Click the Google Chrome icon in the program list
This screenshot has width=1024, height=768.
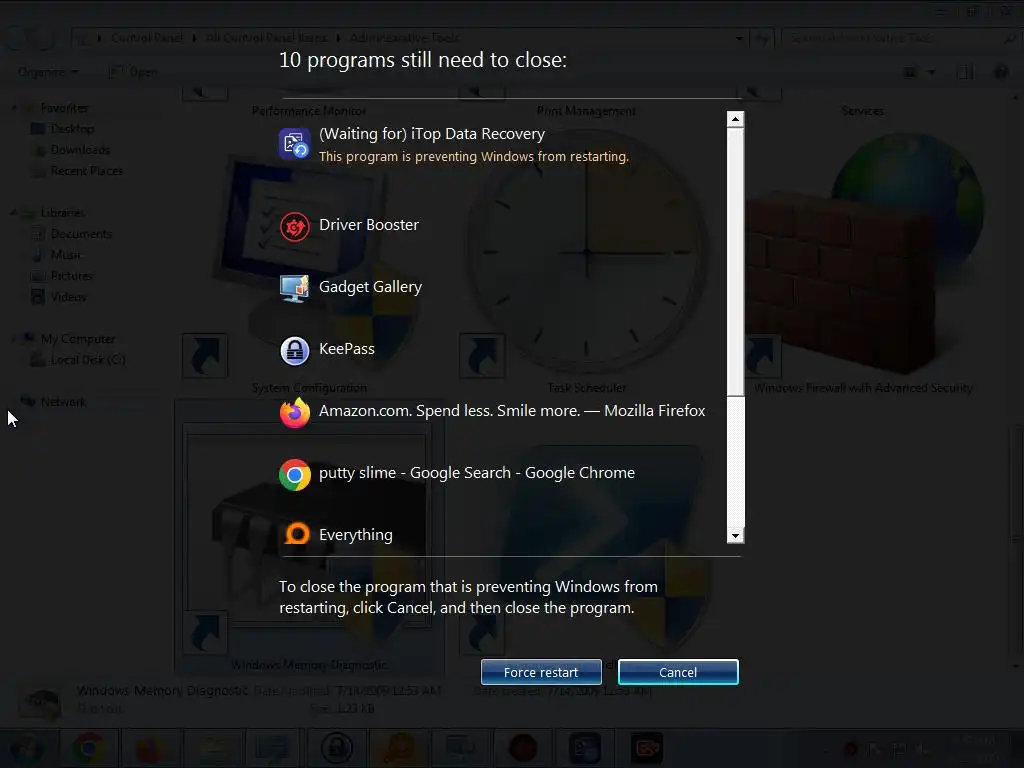[x=295, y=475]
